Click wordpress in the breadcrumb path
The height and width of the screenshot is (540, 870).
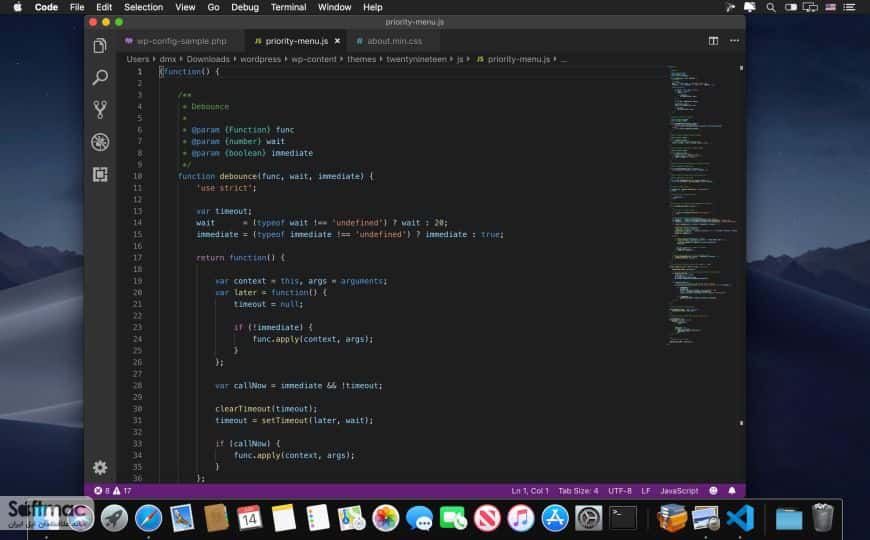coord(260,59)
